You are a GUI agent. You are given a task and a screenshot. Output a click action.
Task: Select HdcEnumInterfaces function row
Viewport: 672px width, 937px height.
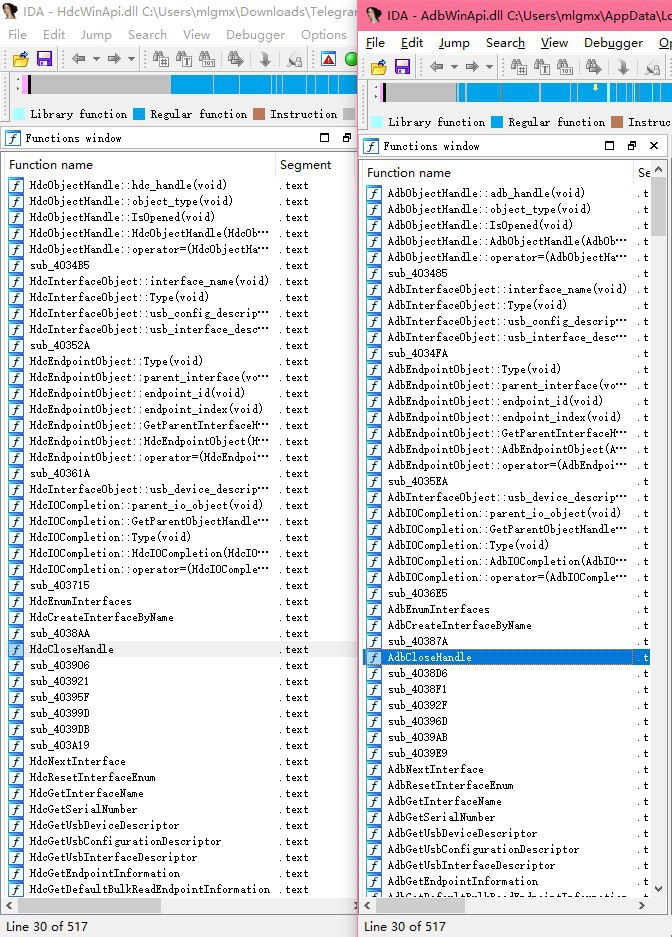pos(181,602)
